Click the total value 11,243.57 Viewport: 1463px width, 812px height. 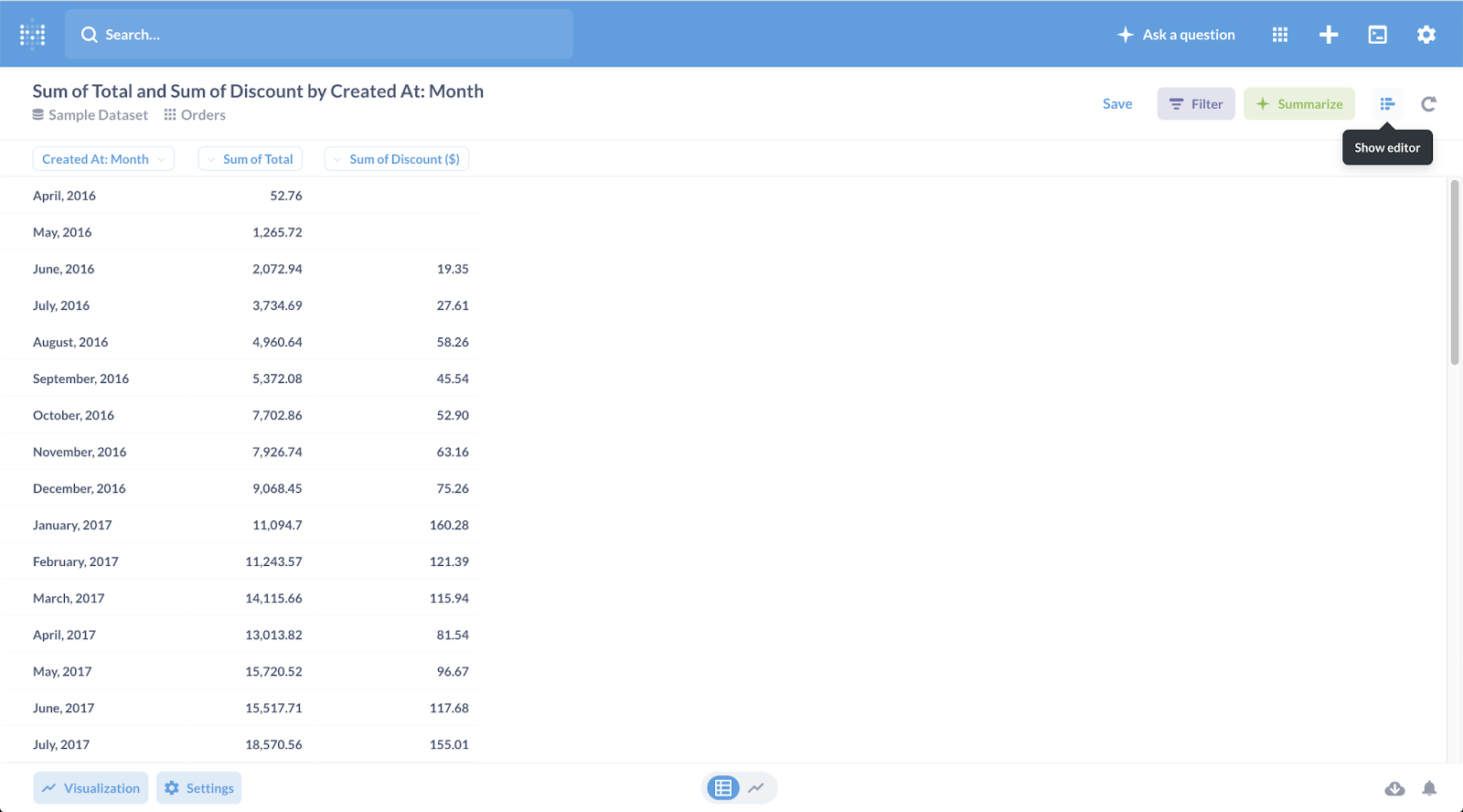(x=273, y=561)
